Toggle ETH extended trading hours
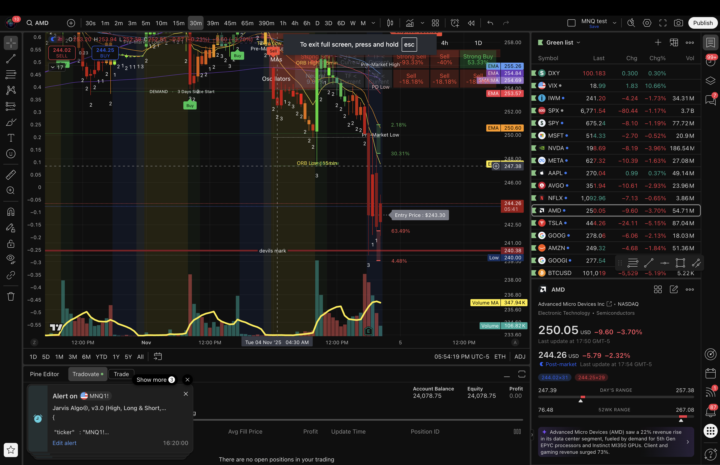720x465 pixels. tap(500, 357)
